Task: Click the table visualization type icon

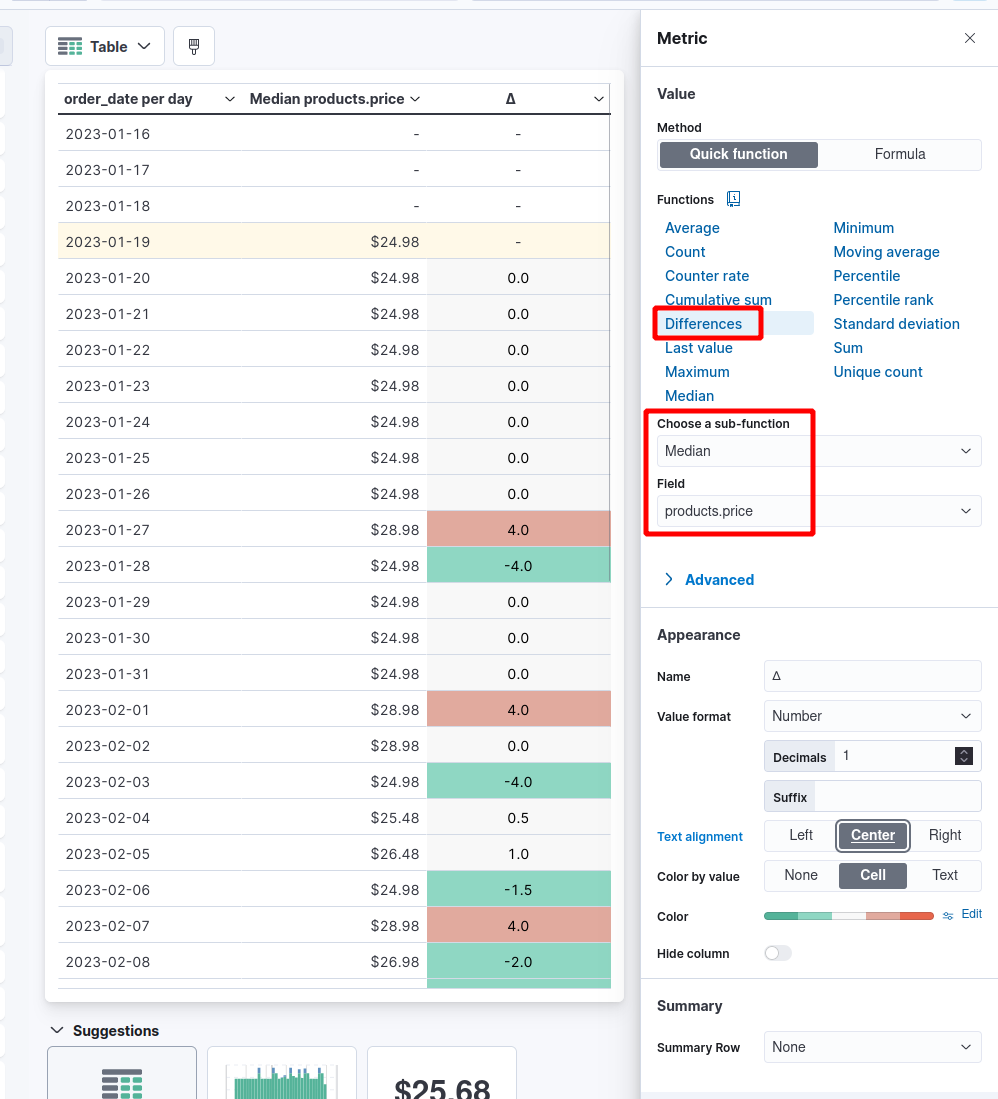Action: click(x=70, y=47)
